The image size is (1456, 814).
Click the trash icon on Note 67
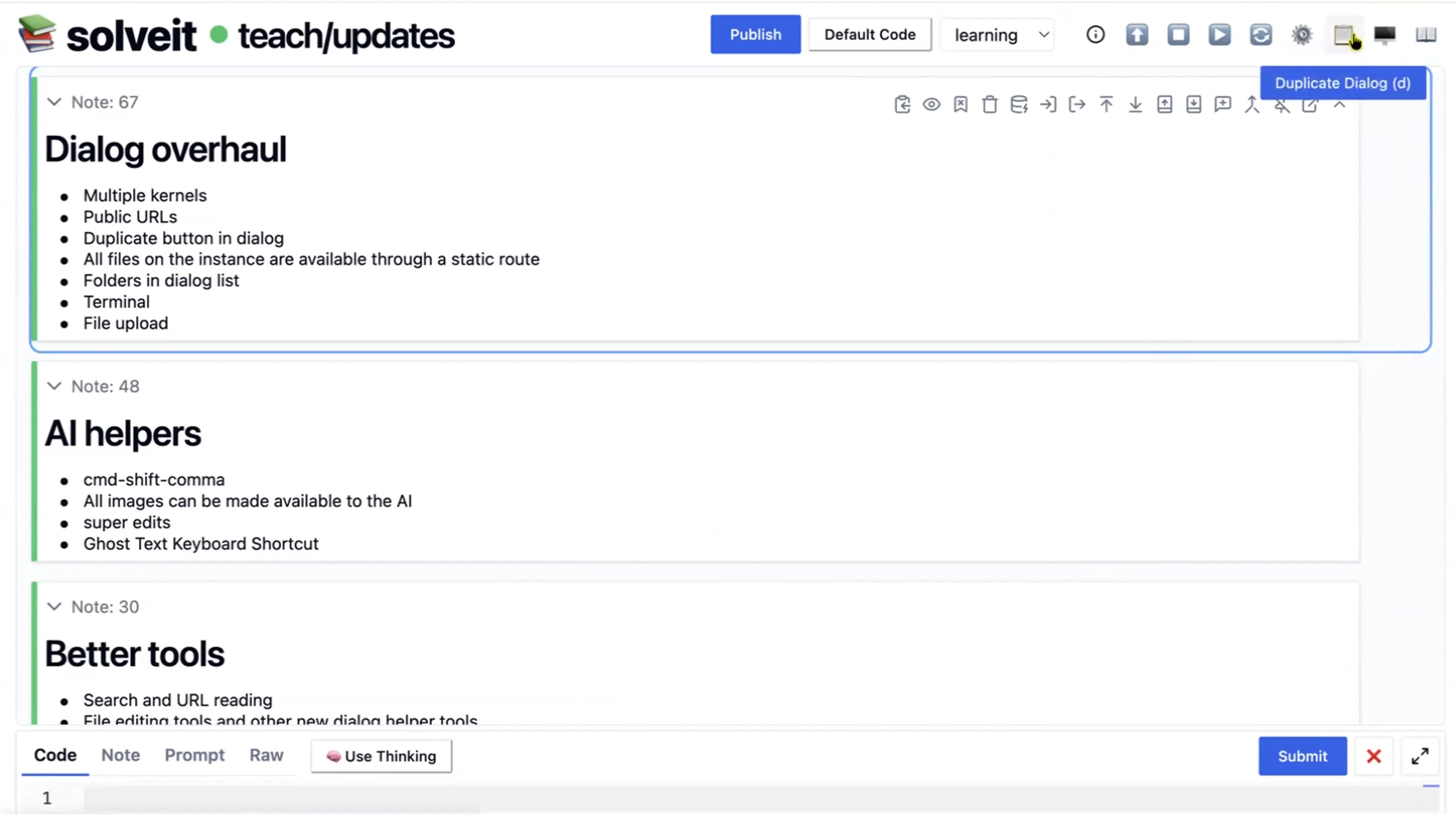tap(989, 105)
